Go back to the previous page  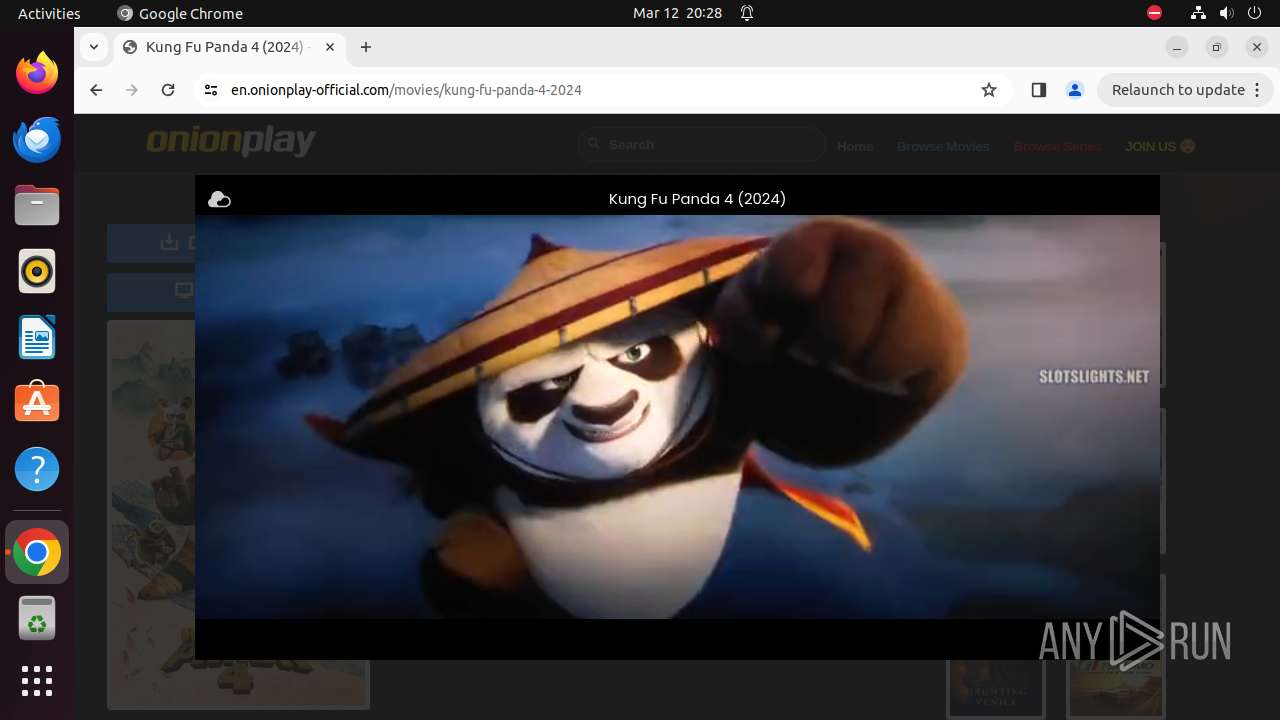point(96,90)
